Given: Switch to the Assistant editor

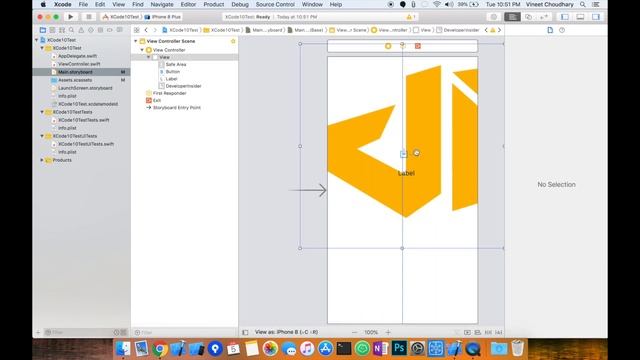Looking at the screenshot, I should point(528,17).
